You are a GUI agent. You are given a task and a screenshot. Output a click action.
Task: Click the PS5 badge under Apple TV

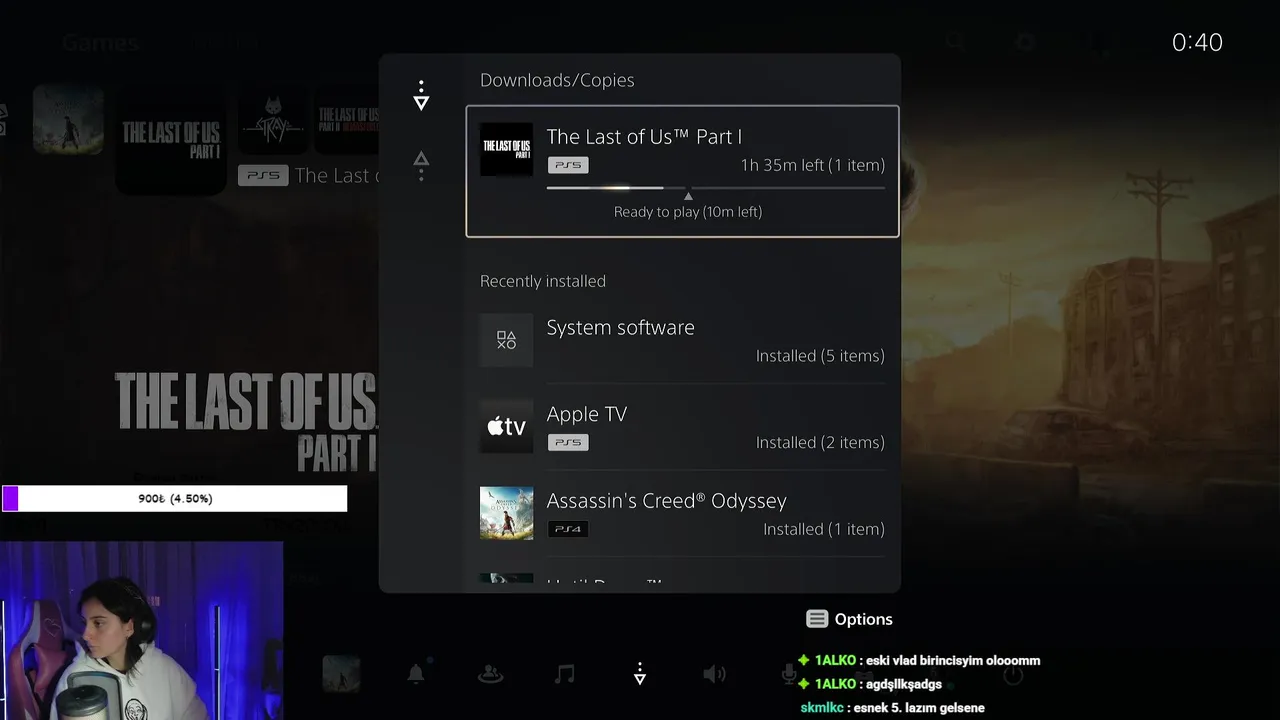(x=568, y=442)
